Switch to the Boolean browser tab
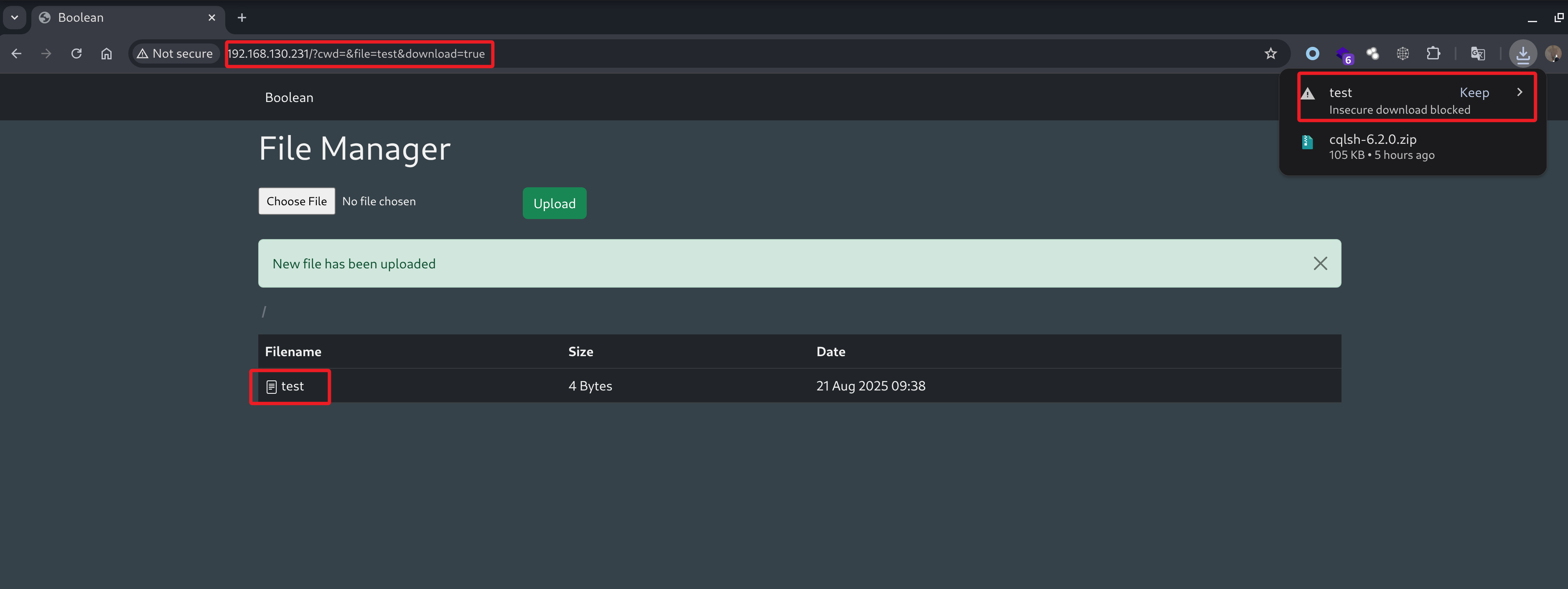1568x589 pixels. (x=122, y=18)
